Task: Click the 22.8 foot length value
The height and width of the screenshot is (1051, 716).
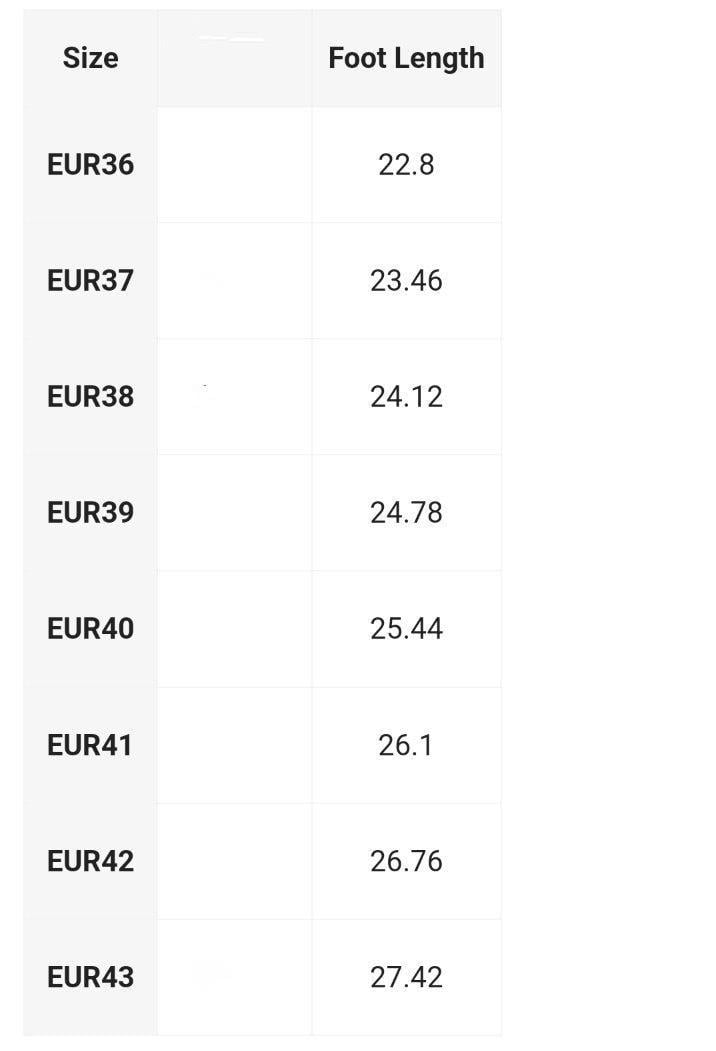Action: coord(406,165)
